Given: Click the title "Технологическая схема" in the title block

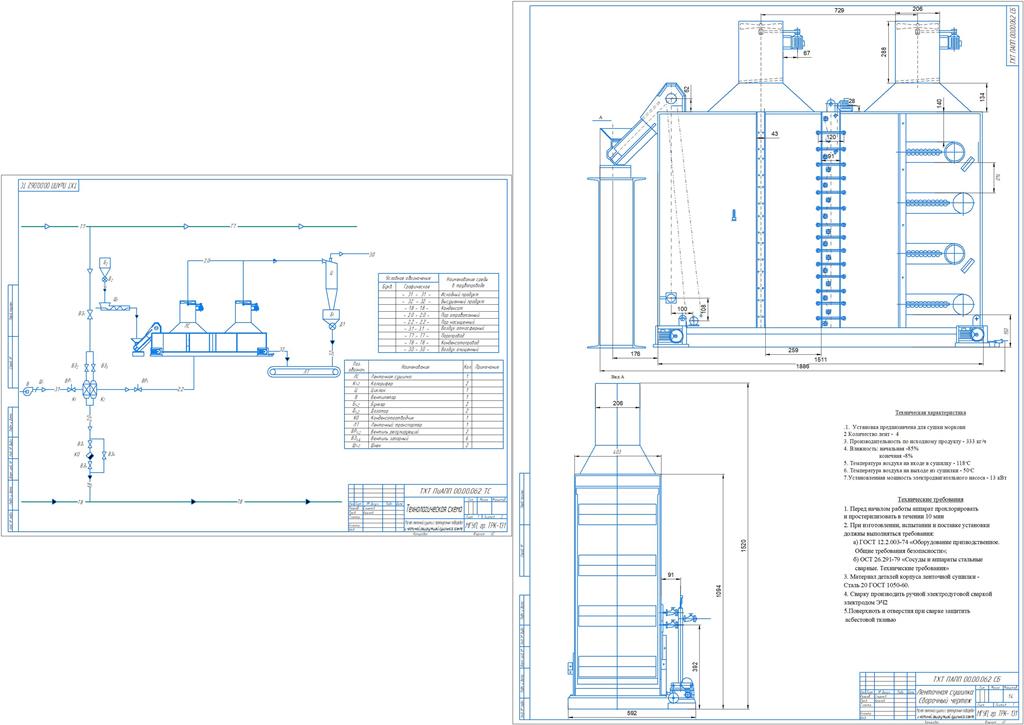Looking at the screenshot, I should pyautogui.click(x=434, y=508).
